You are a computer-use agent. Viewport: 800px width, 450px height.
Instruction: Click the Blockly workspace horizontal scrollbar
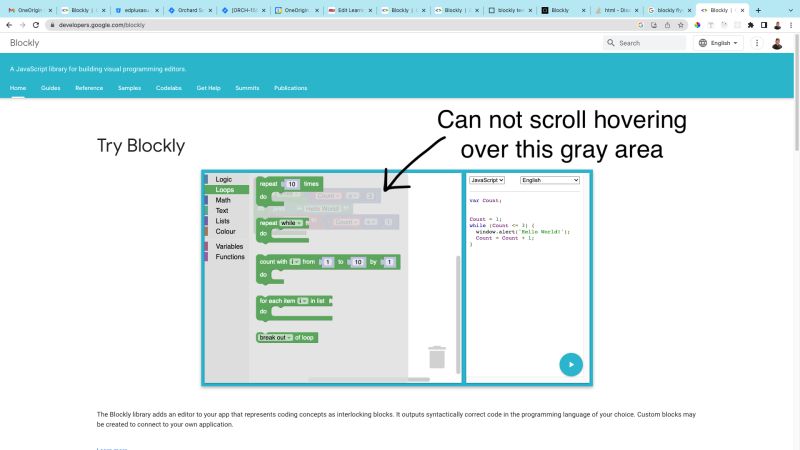pyautogui.click(x=368, y=379)
